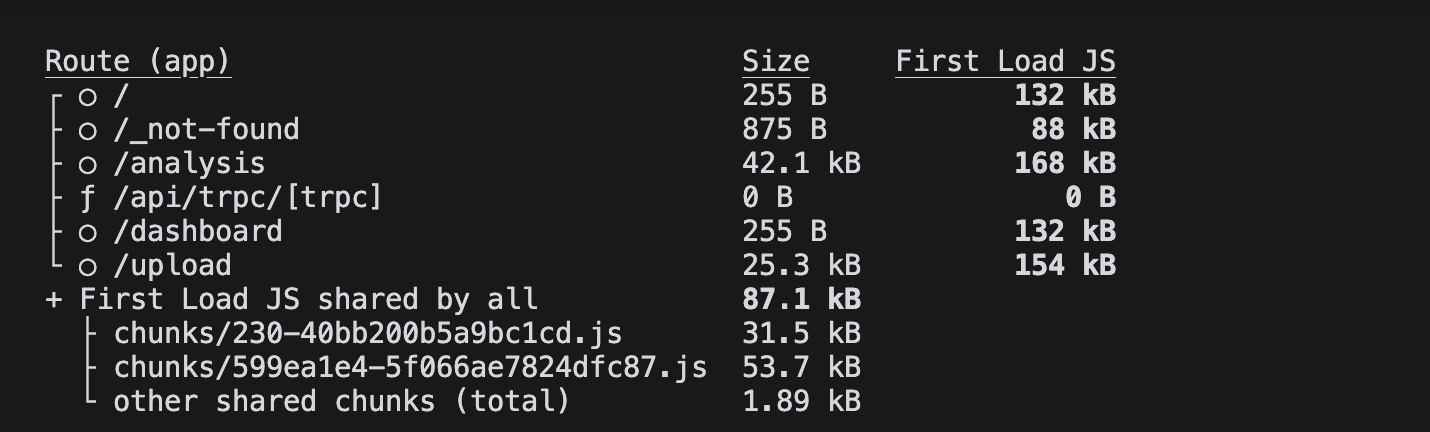Click the static circle marker beside /analysis
The height and width of the screenshot is (432, 1430).
[x=88, y=164]
